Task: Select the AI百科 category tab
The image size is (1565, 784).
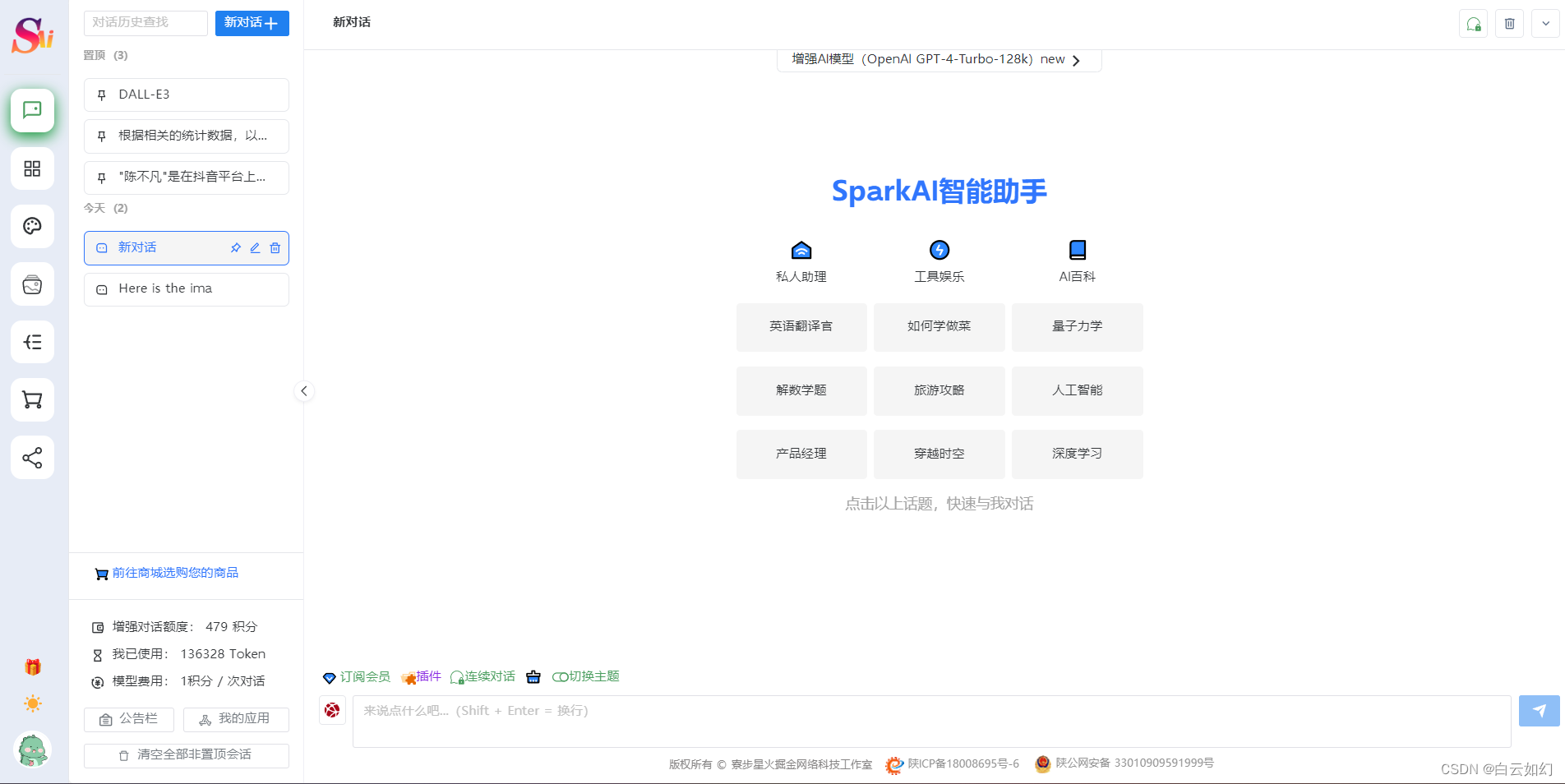Action: (x=1078, y=262)
